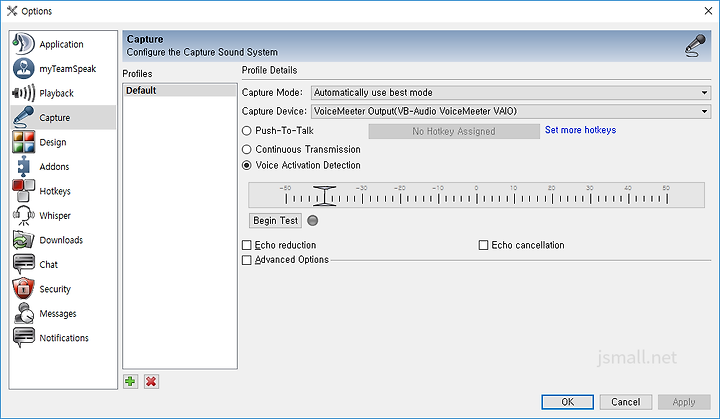This screenshot has width=720, height=419.
Task: Open Chat label in sidebar
Action: tap(49, 265)
